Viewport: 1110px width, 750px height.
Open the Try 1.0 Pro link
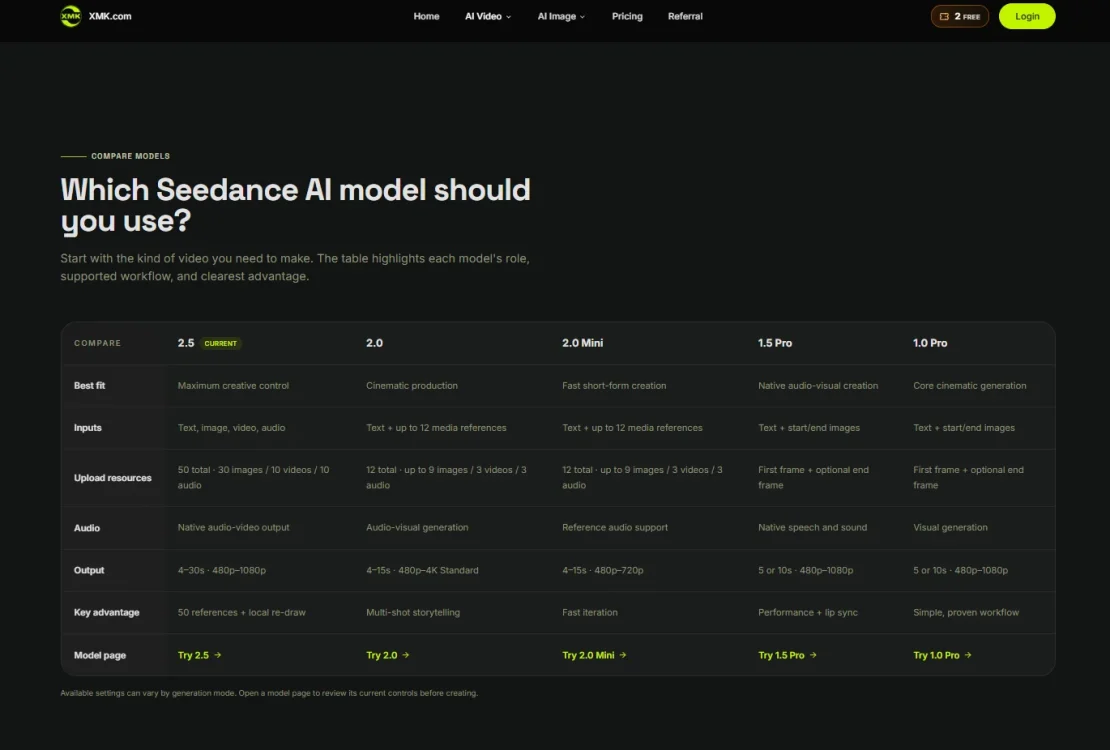tap(943, 655)
